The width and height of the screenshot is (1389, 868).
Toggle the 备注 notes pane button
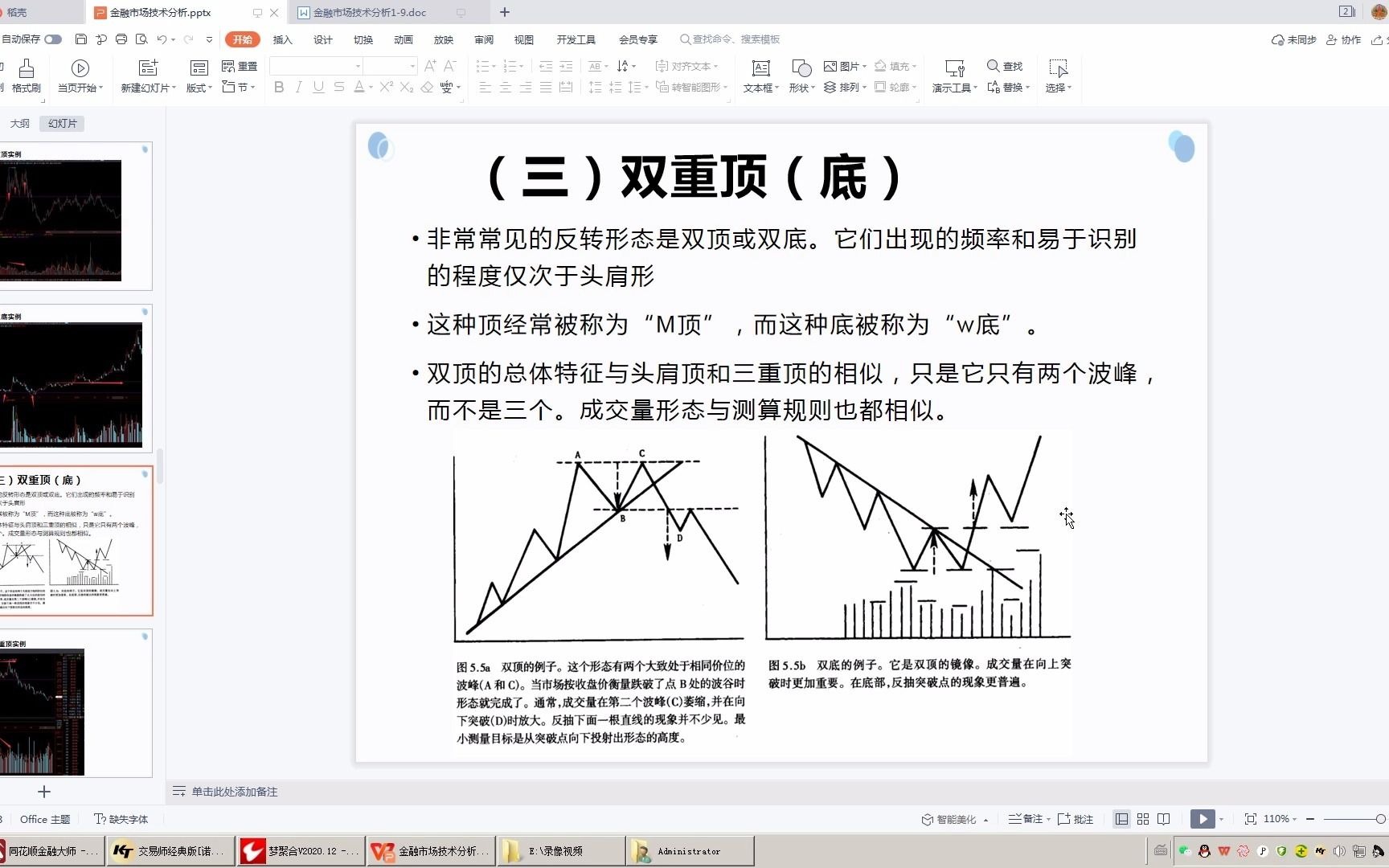[x=1026, y=819]
